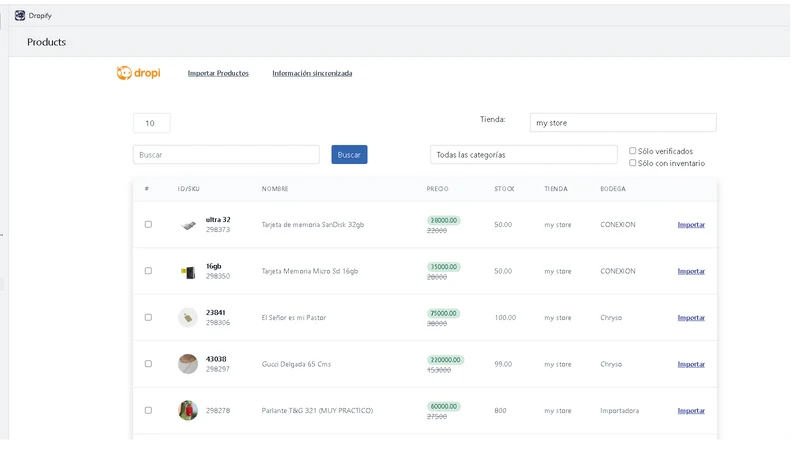Check the row for Tarjeta de memoria SanDisk 32gb
Screen dimensions: 800x450
point(148,224)
